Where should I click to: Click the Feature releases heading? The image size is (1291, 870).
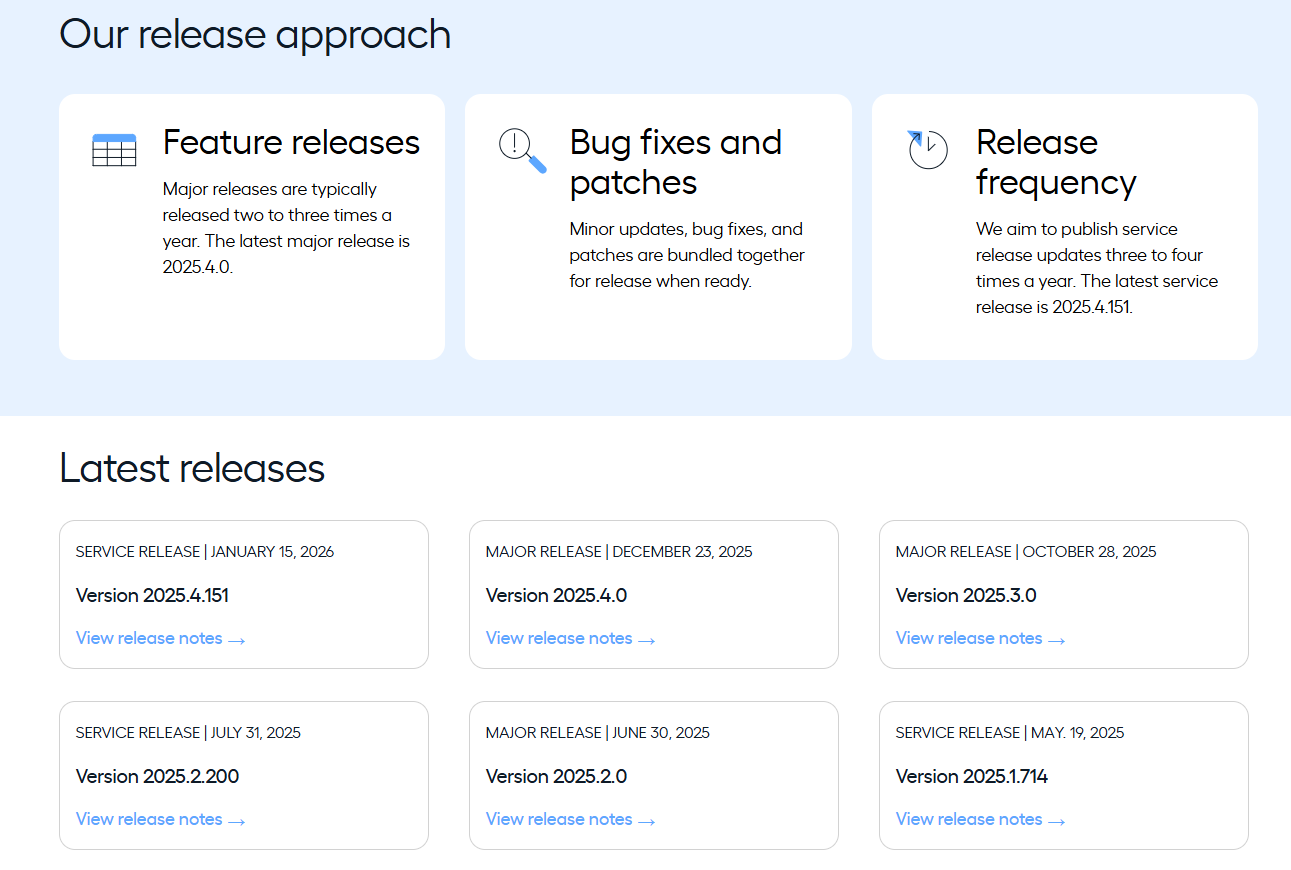coord(291,143)
